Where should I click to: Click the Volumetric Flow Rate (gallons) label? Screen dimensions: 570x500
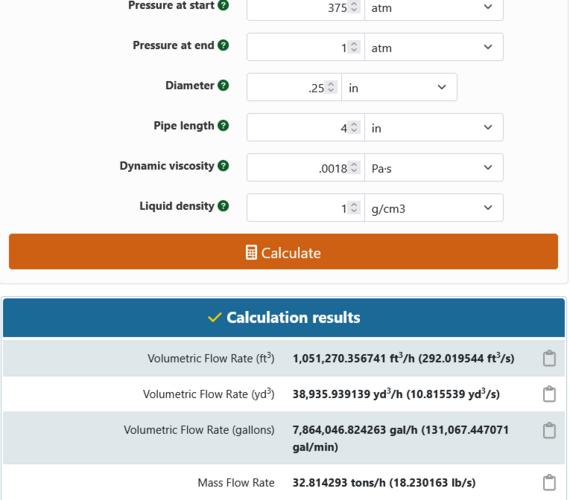pyautogui.click(x=199, y=430)
